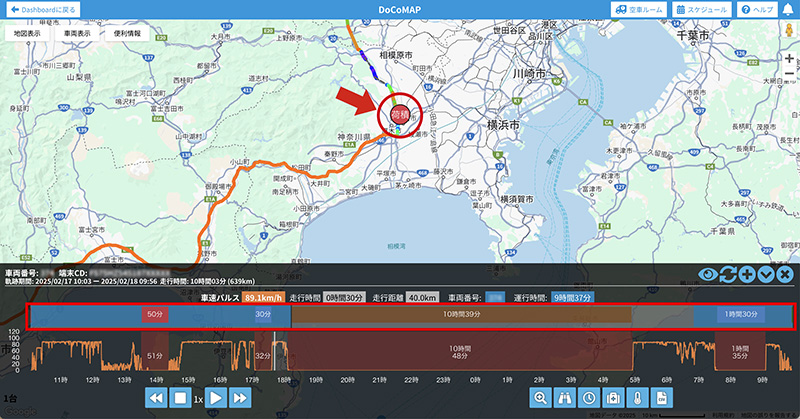Open the 便利情報 menu

click(127, 33)
